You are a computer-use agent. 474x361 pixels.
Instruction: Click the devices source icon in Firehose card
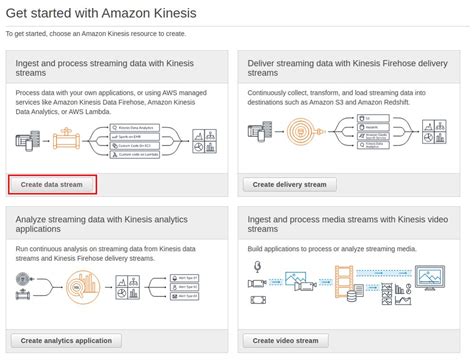point(260,131)
